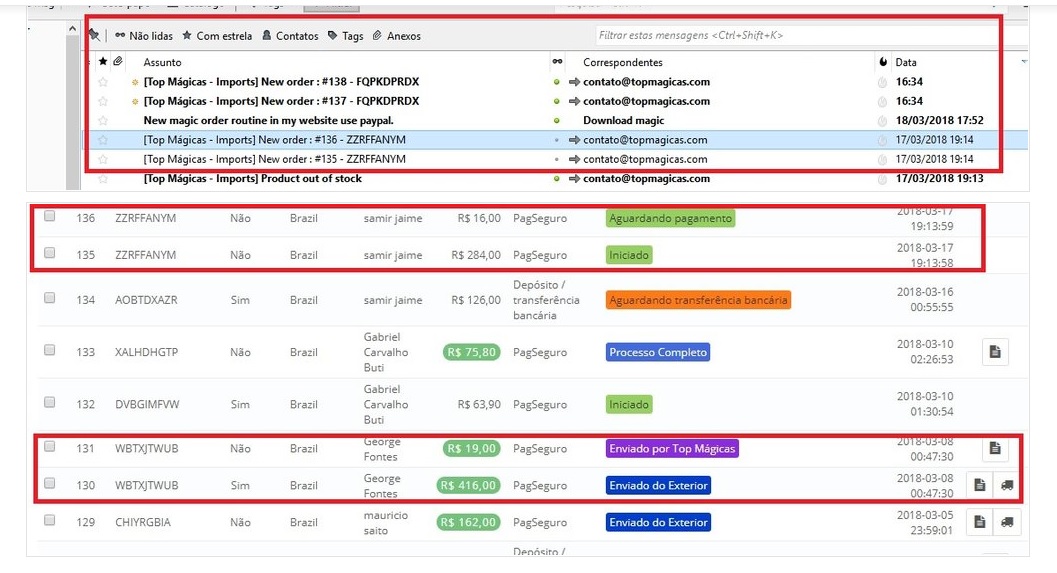The width and height of the screenshot is (1057, 573).
Task: Click the junk status column header icon
Action: [x=882, y=61]
